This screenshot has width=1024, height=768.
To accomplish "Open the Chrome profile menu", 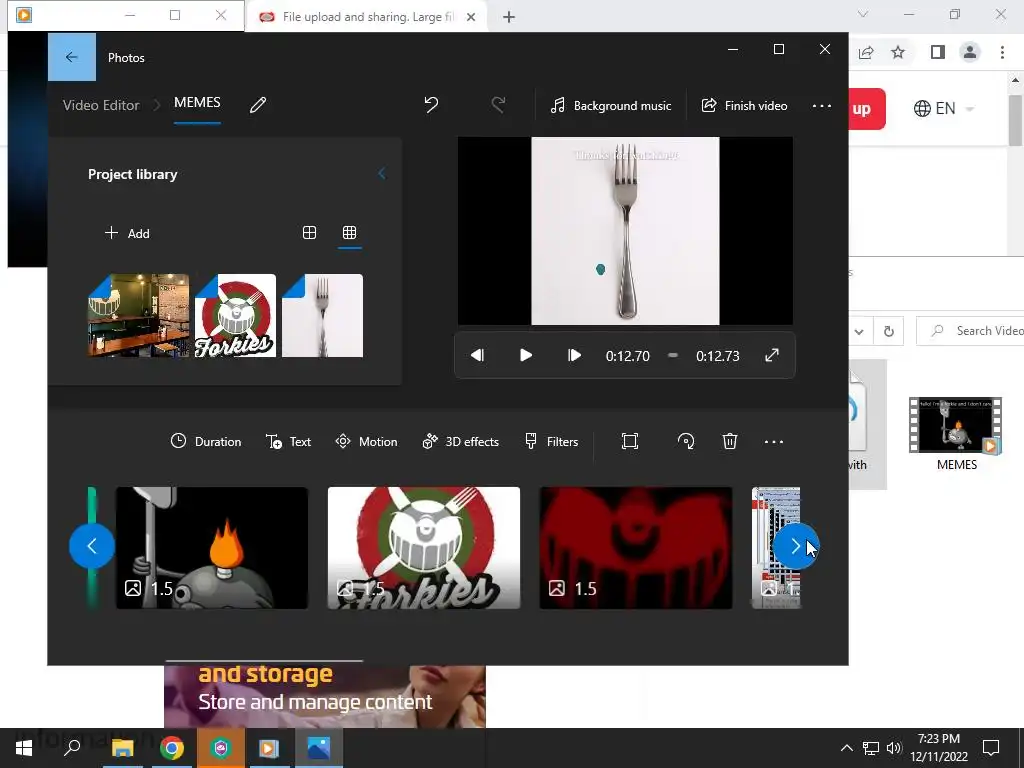I will 970,52.
